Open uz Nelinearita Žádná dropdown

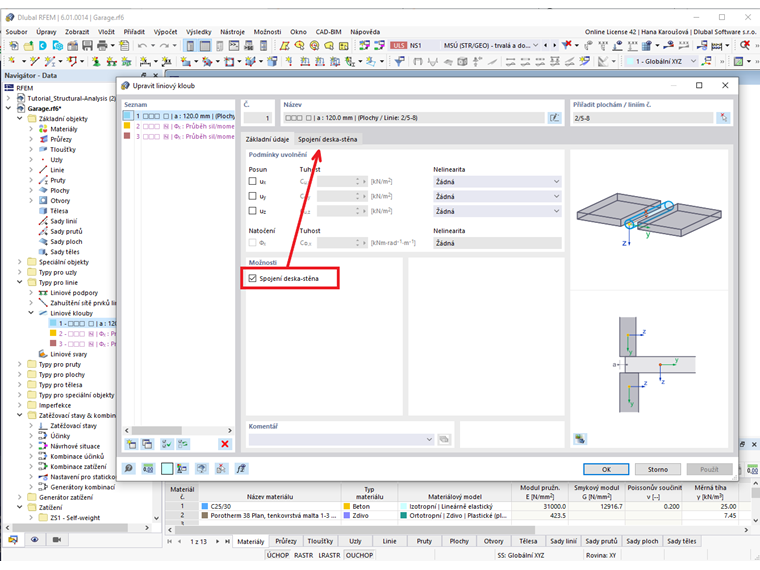tap(497, 211)
